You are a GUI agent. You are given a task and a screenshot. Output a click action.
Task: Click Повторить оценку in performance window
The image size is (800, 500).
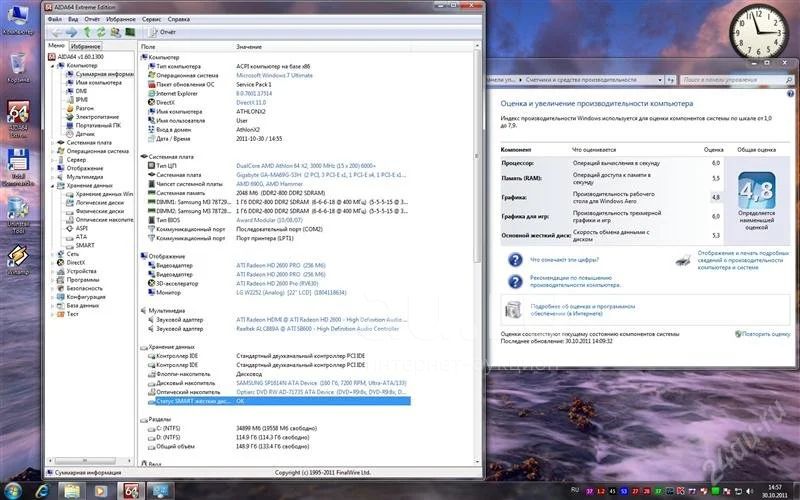tap(766, 334)
